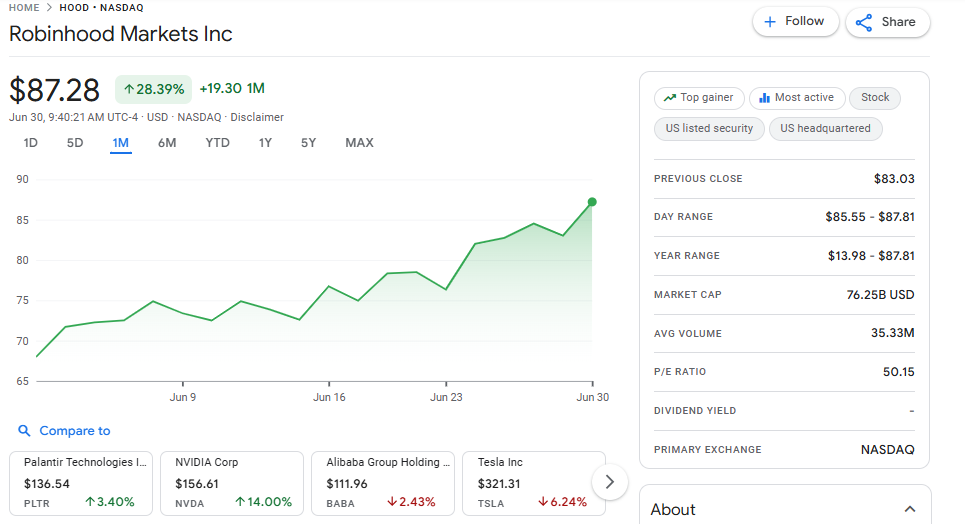
Task: Click the bar chart icon on Most active
Action: tap(764, 97)
